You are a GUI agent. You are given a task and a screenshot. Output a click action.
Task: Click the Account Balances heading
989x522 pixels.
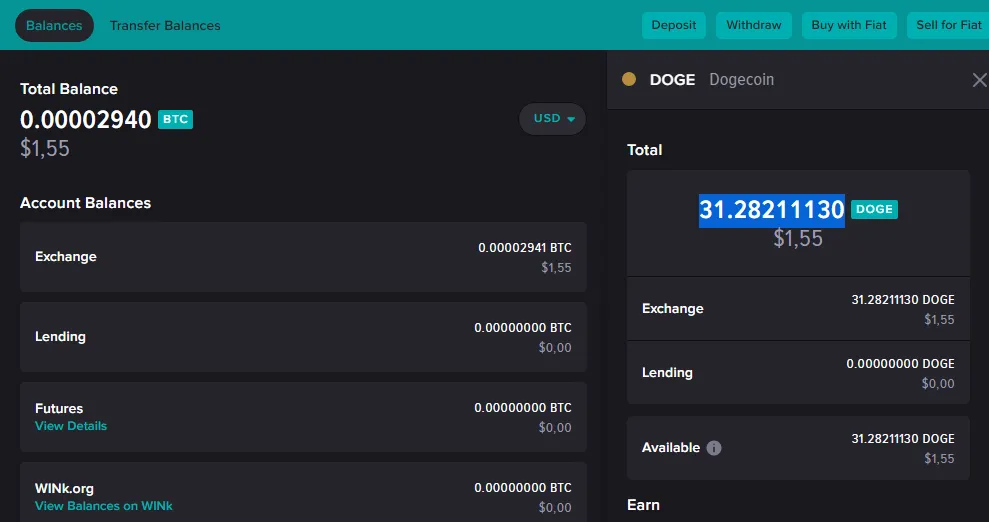[86, 203]
